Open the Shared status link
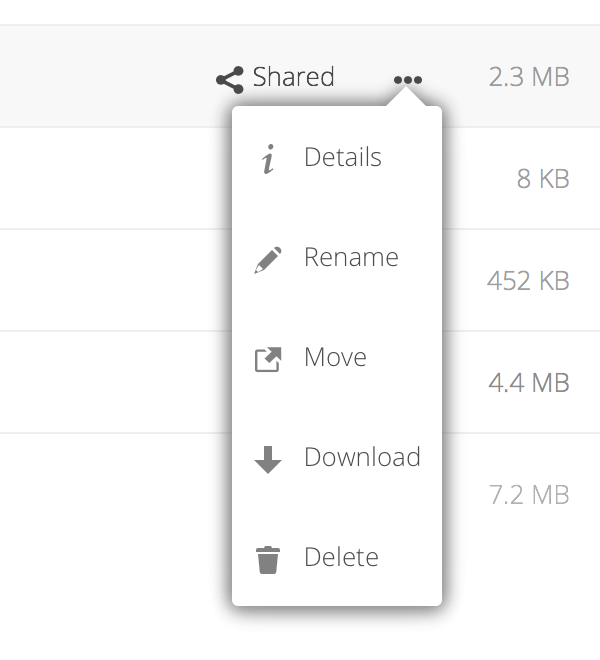600x660 pixels. (293, 78)
